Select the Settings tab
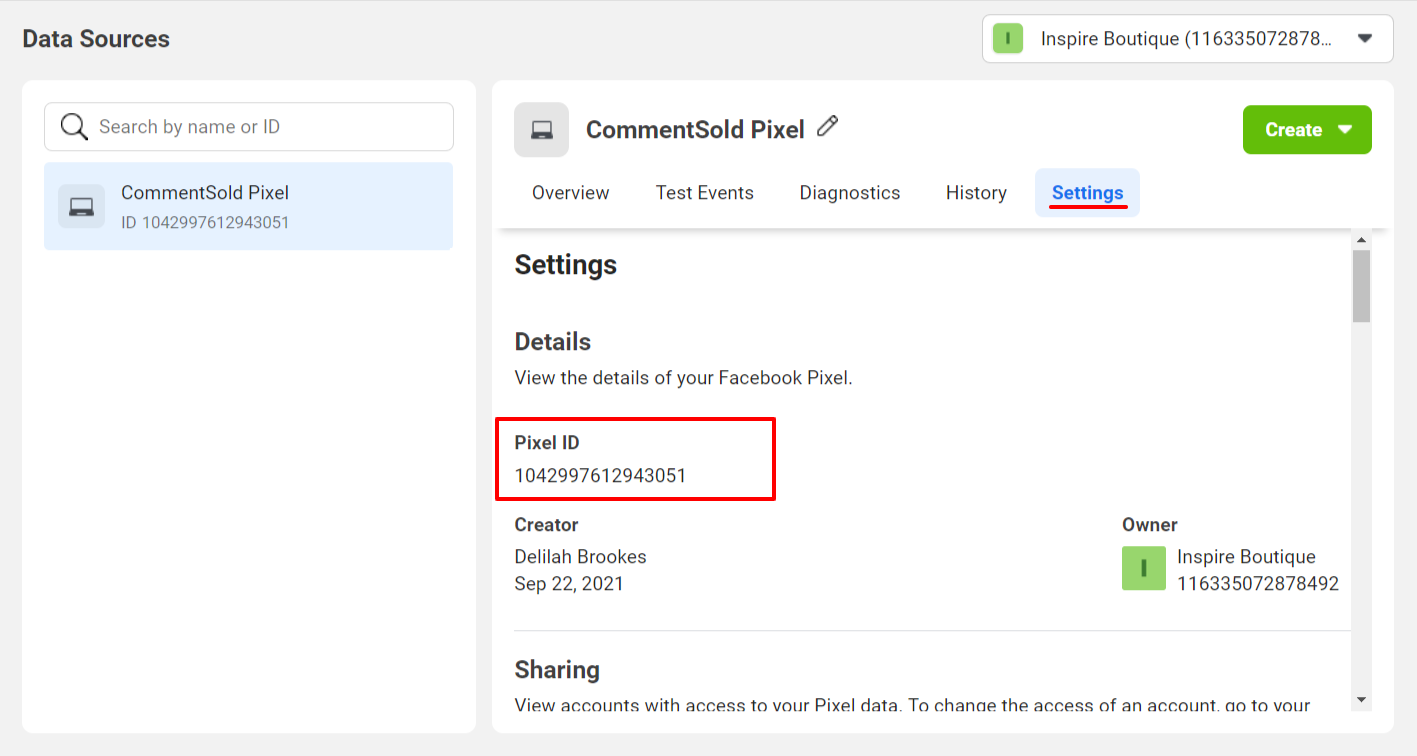The width and height of the screenshot is (1417, 756). coord(1087,193)
